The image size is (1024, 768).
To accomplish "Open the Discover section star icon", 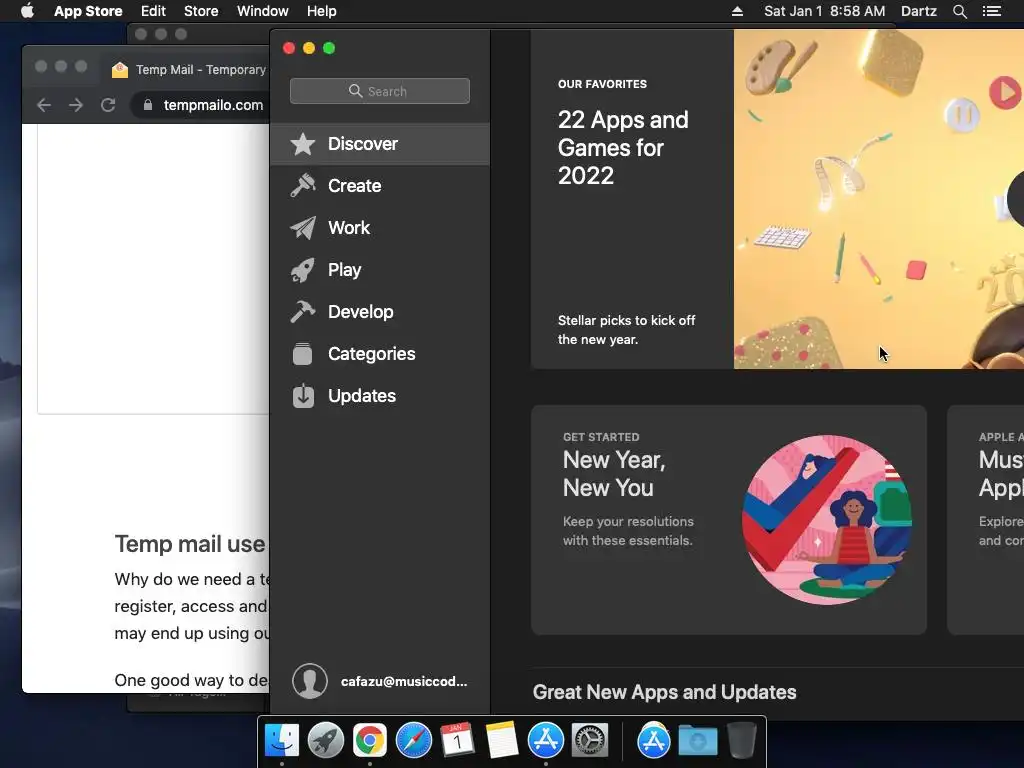I will tap(303, 144).
